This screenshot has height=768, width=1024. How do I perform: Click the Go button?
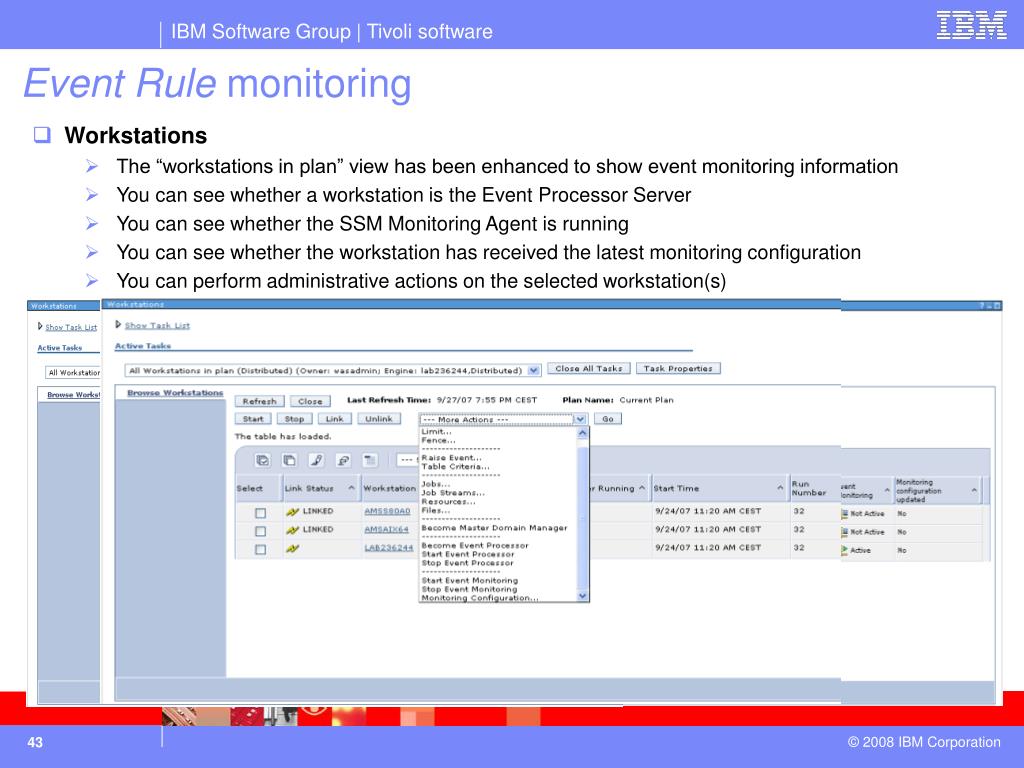point(607,419)
